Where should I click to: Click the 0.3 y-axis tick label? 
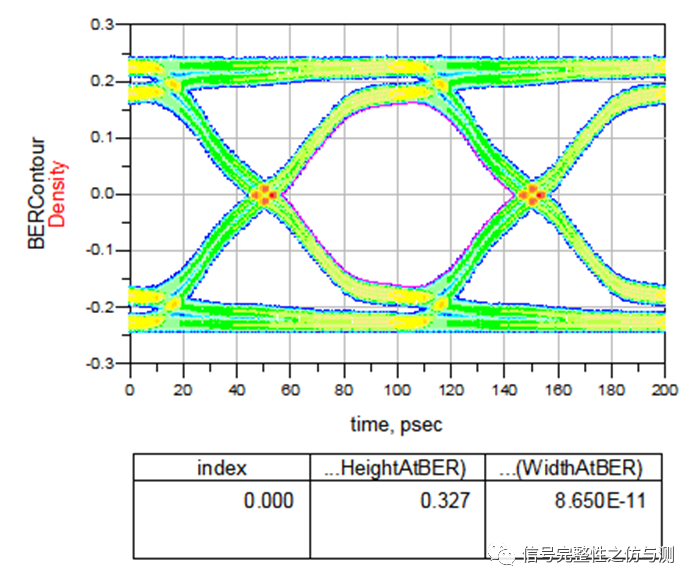coord(102,24)
